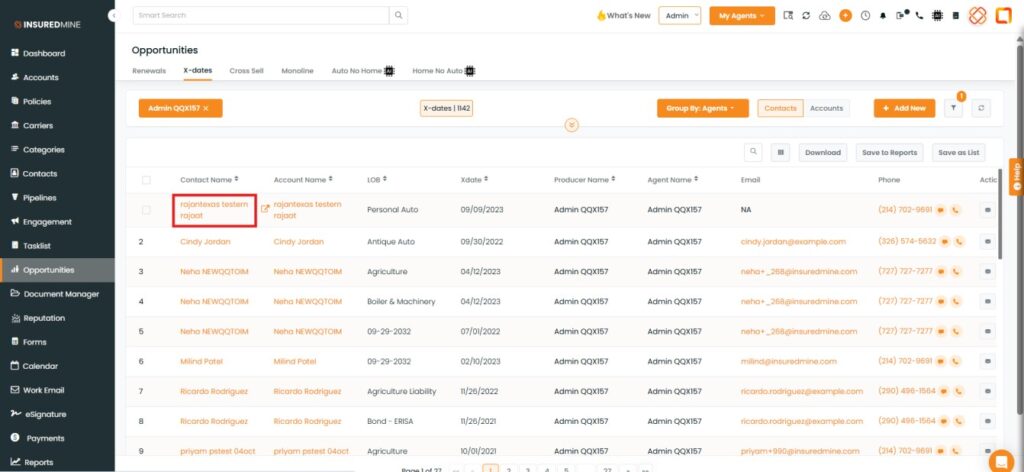The height and width of the screenshot is (472, 1024).
Task: Open the Admin role dropdown
Action: (x=679, y=16)
